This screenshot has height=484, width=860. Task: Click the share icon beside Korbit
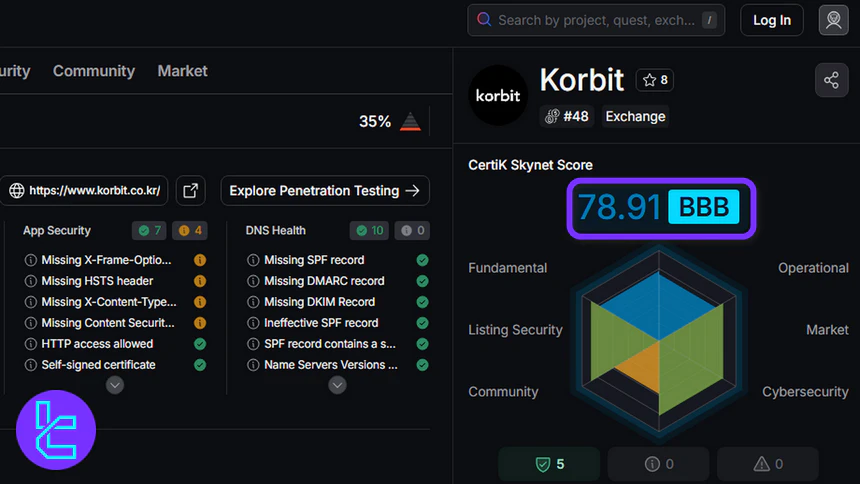tap(831, 80)
